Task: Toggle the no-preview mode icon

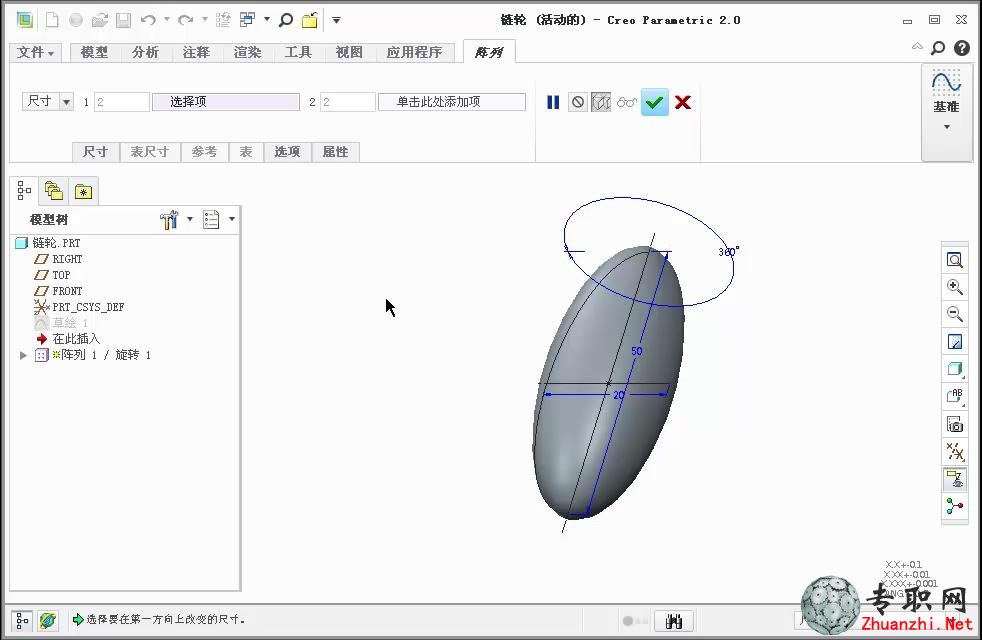Action: (x=578, y=102)
